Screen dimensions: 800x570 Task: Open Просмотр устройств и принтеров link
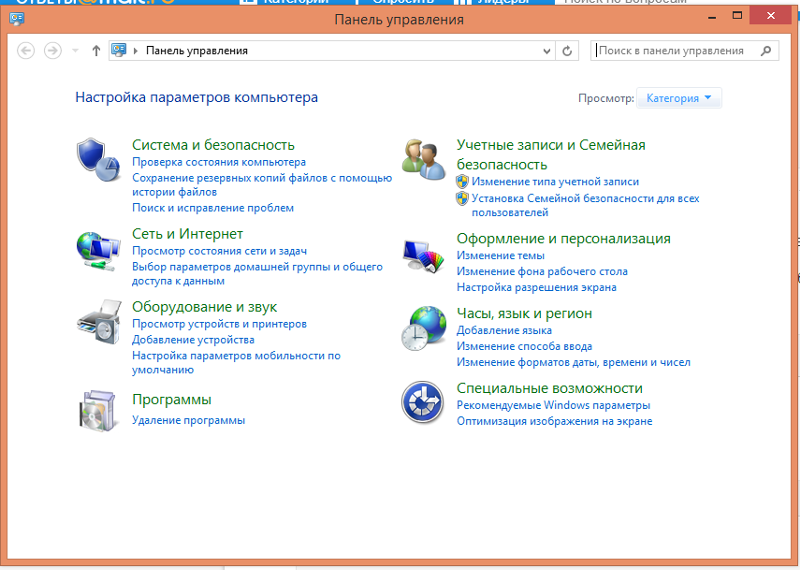219,324
